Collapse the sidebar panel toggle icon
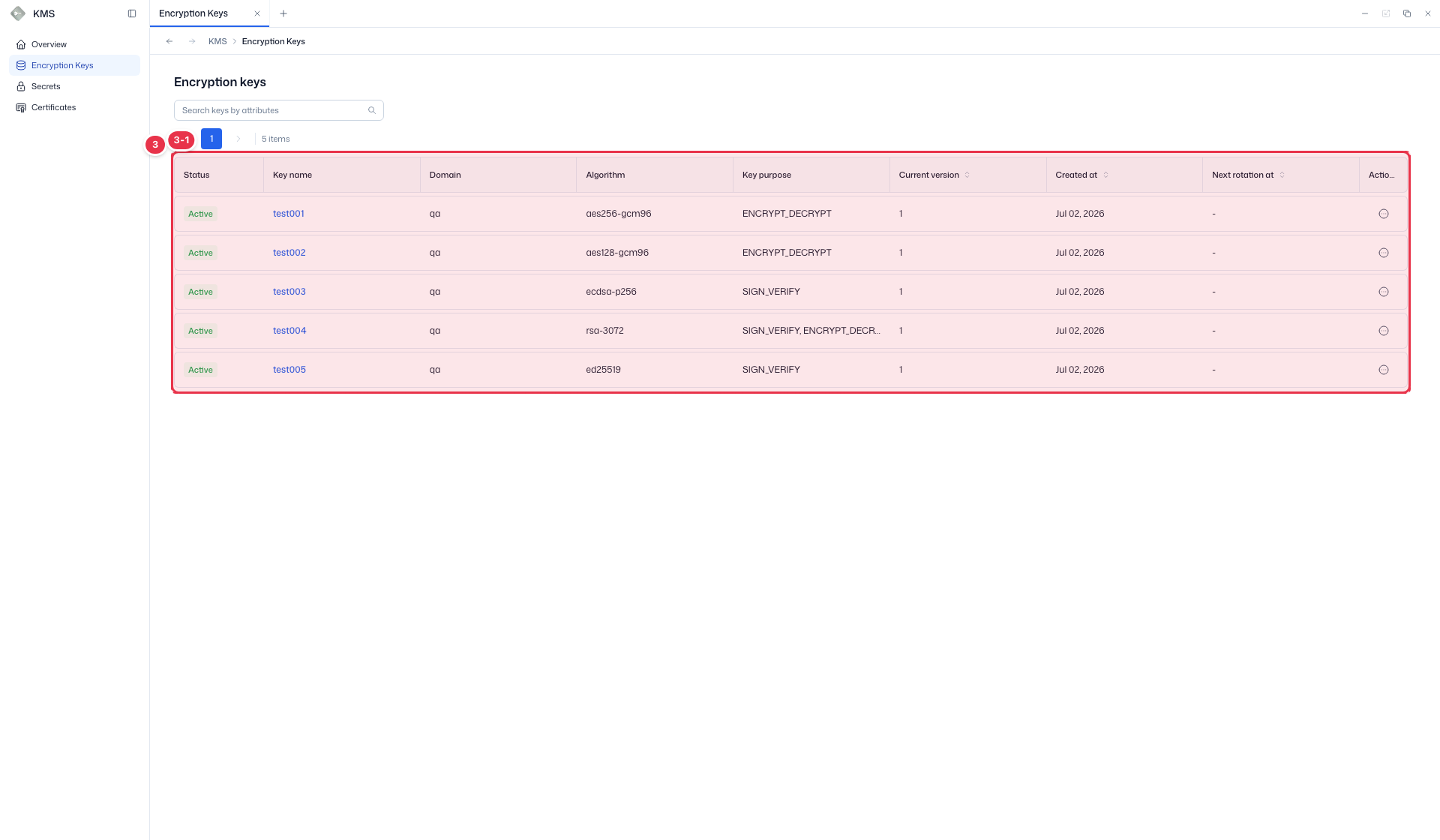The height and width of the screenshot is (840, 1440). click(132, 13)
